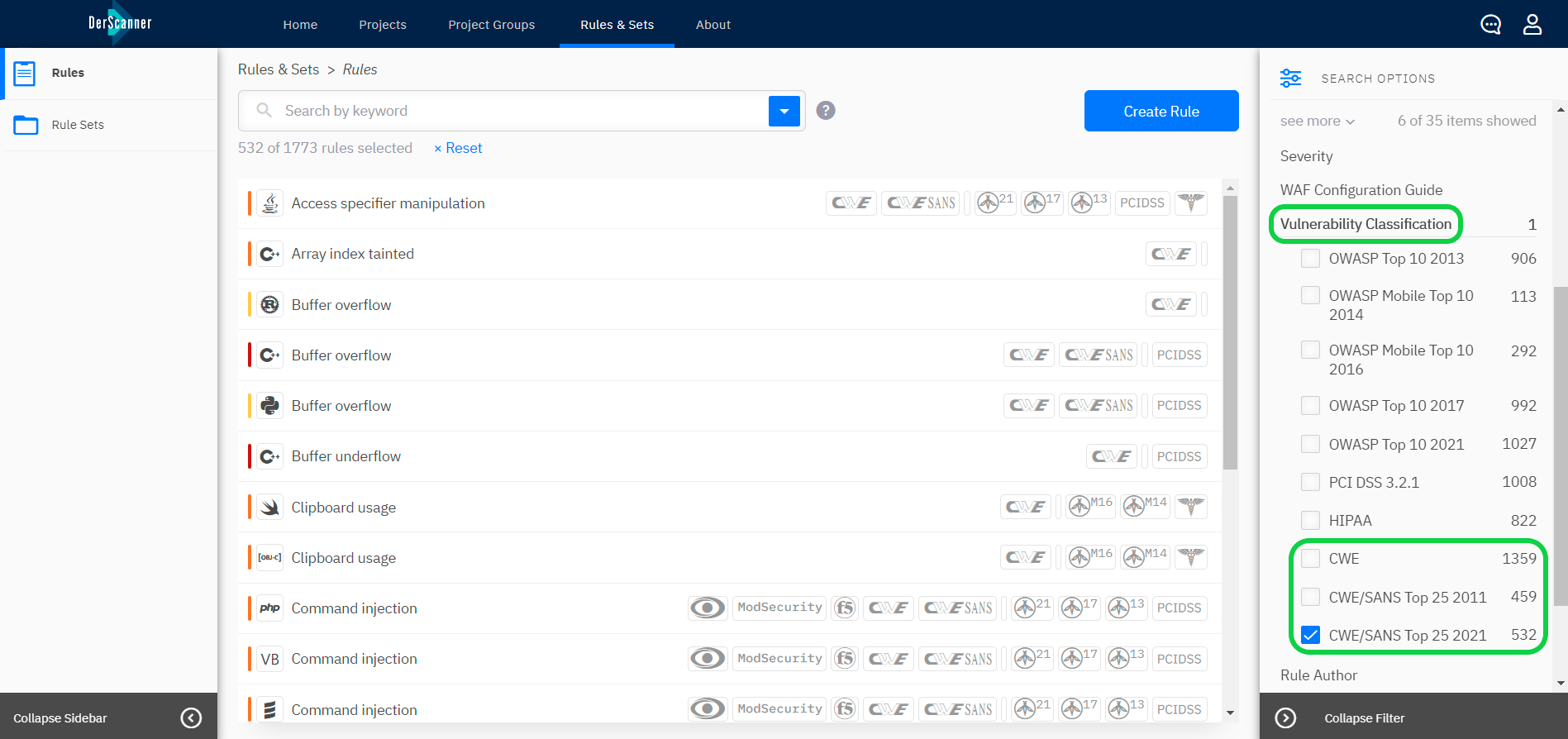1568x739 pixels.
Task: Click the ModSecurity badge on VB Command injection
Action: tap(779, 658)
